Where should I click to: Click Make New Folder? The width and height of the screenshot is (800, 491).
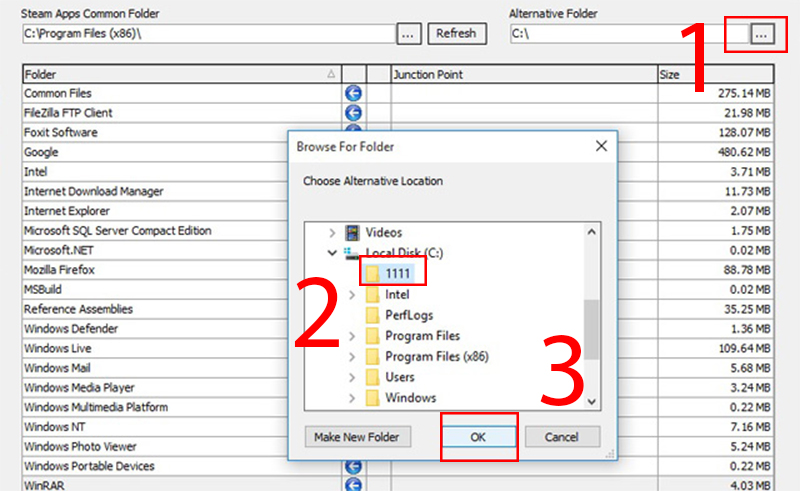[357, 437]
